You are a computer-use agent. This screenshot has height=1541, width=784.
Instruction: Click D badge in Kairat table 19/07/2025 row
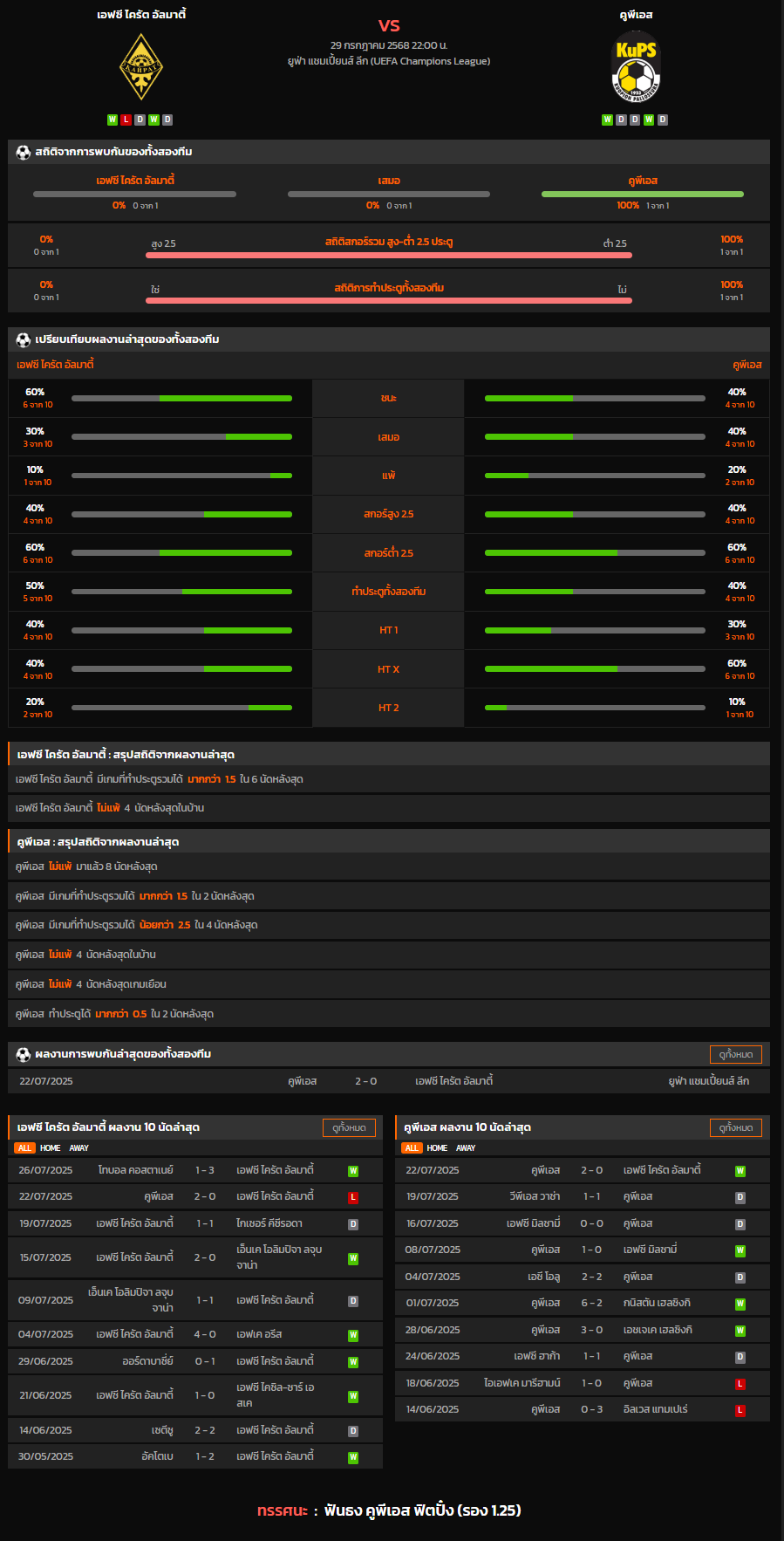point(353,1224)
